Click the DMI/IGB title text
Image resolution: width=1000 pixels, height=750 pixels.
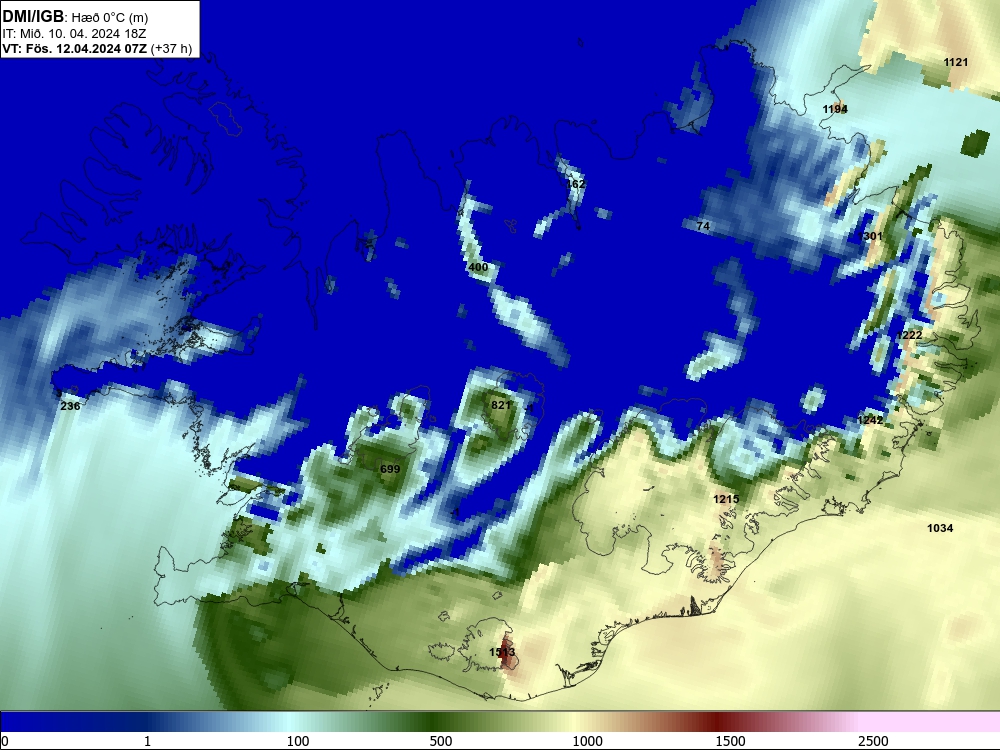[33, 15]
